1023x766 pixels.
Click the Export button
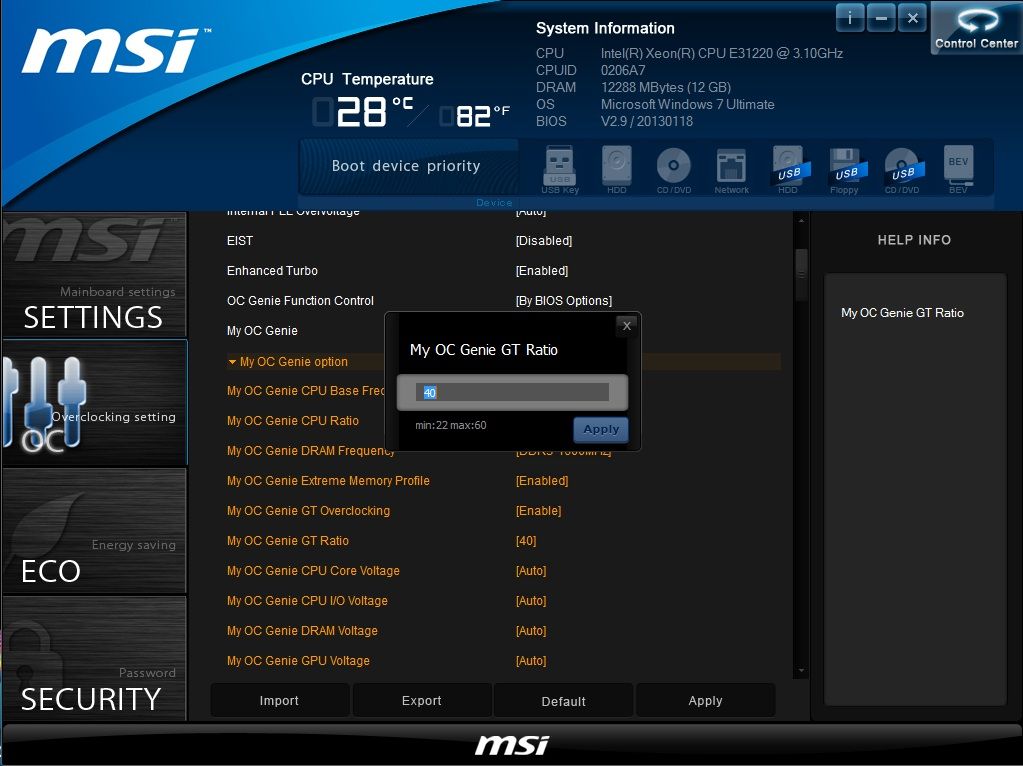click(x=421, y=700)
